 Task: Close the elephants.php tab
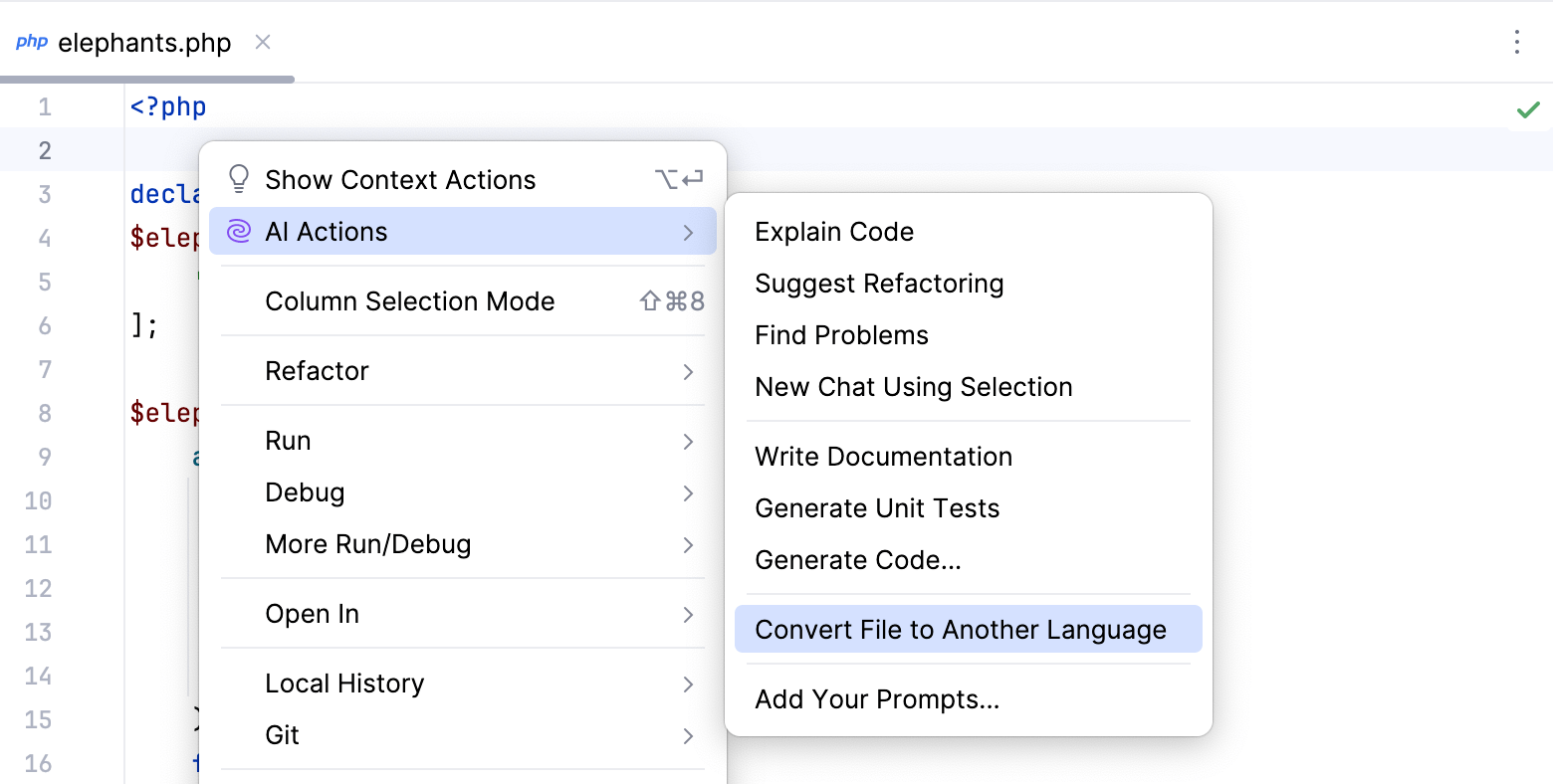[x=262, y=43]
